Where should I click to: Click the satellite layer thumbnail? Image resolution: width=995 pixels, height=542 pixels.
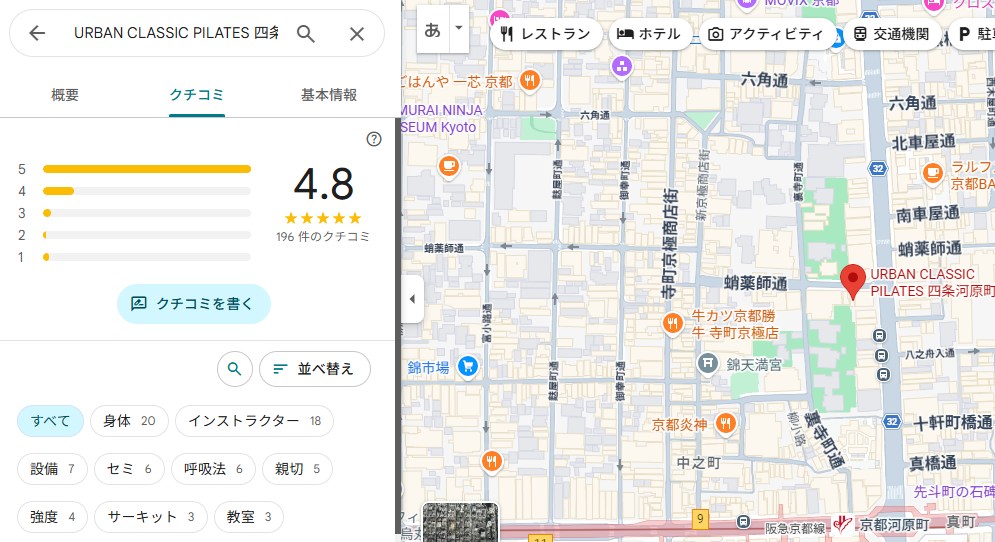tap(460, 522)
